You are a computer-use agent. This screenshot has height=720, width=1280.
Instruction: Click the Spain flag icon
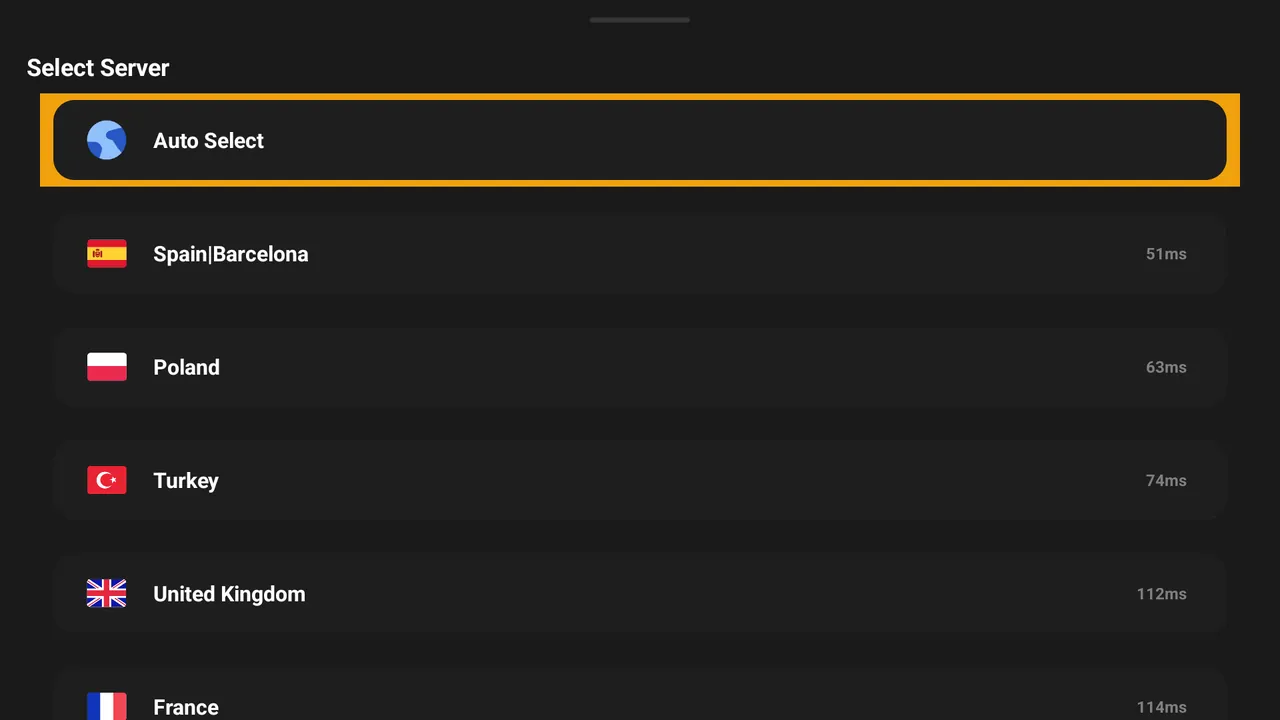click(106, 254)
